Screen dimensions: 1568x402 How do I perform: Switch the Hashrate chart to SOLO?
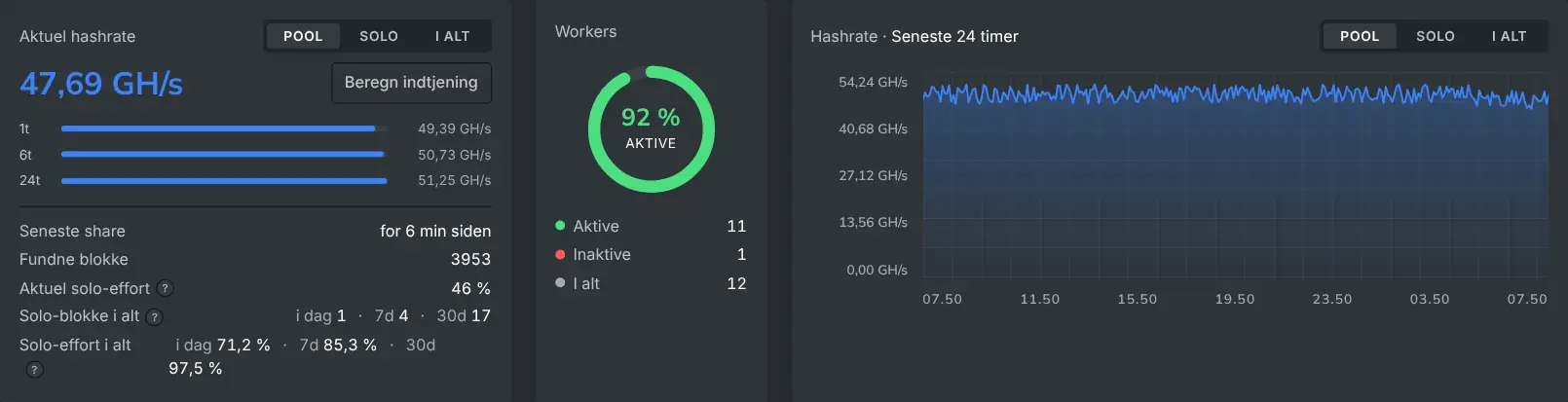point(1436,36)
